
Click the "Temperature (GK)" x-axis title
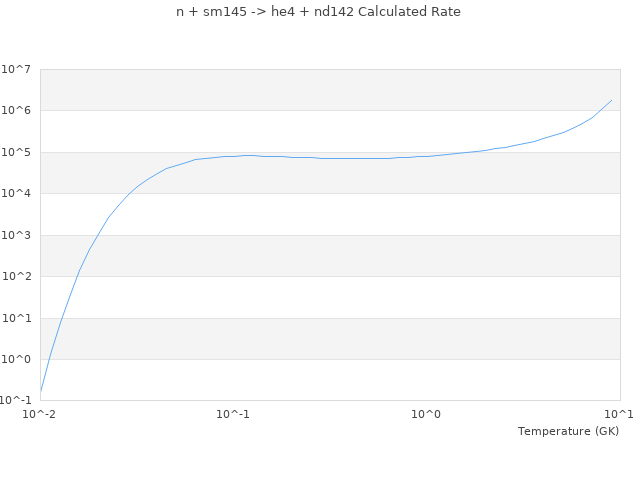click(568, 431)
